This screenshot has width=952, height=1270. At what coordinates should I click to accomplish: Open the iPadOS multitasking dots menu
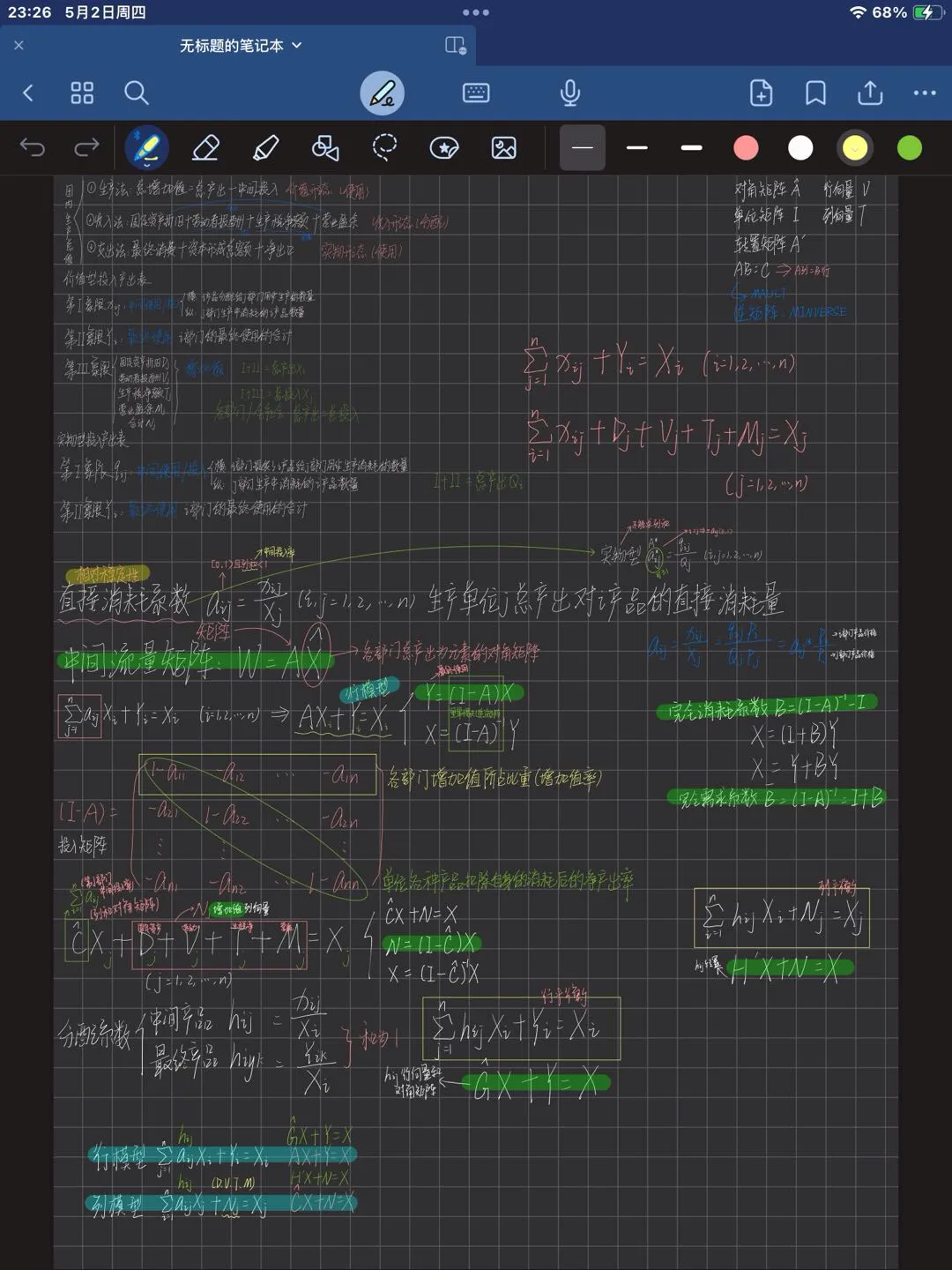(475, 12)
